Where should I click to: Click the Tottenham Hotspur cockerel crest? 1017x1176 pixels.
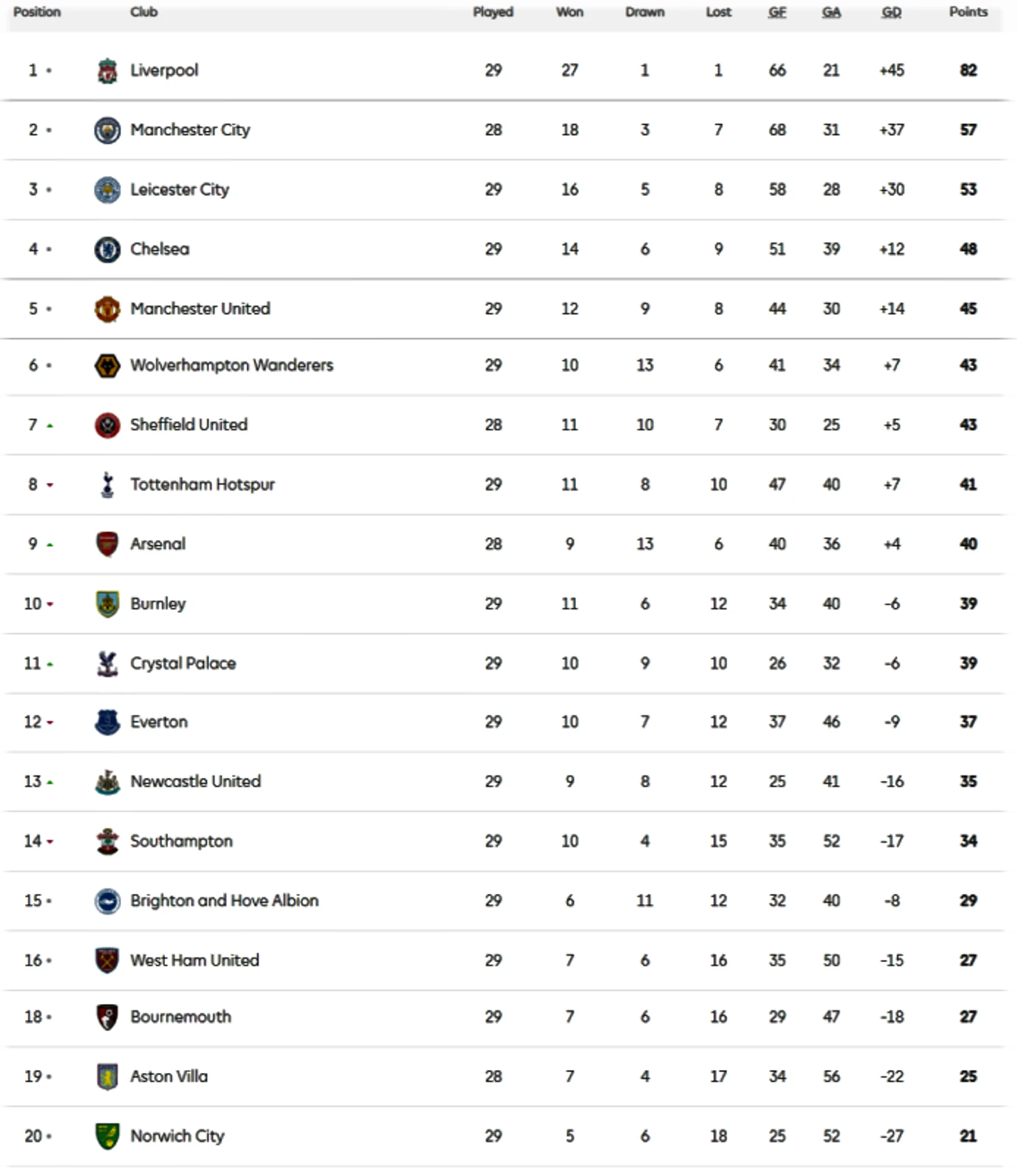107,484
